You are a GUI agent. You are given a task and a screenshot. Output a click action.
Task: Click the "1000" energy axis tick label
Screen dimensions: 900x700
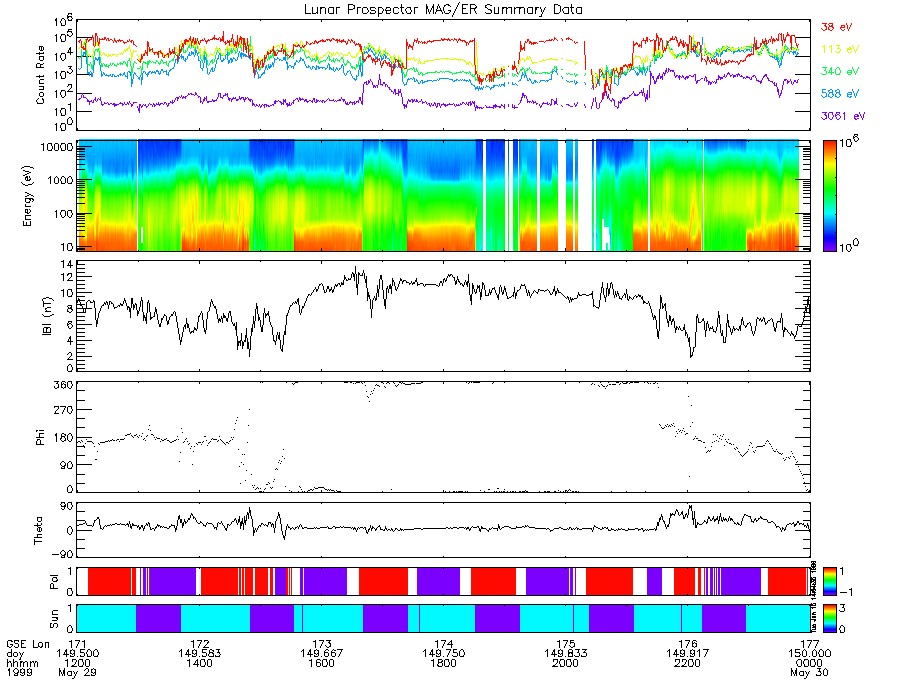60,181
